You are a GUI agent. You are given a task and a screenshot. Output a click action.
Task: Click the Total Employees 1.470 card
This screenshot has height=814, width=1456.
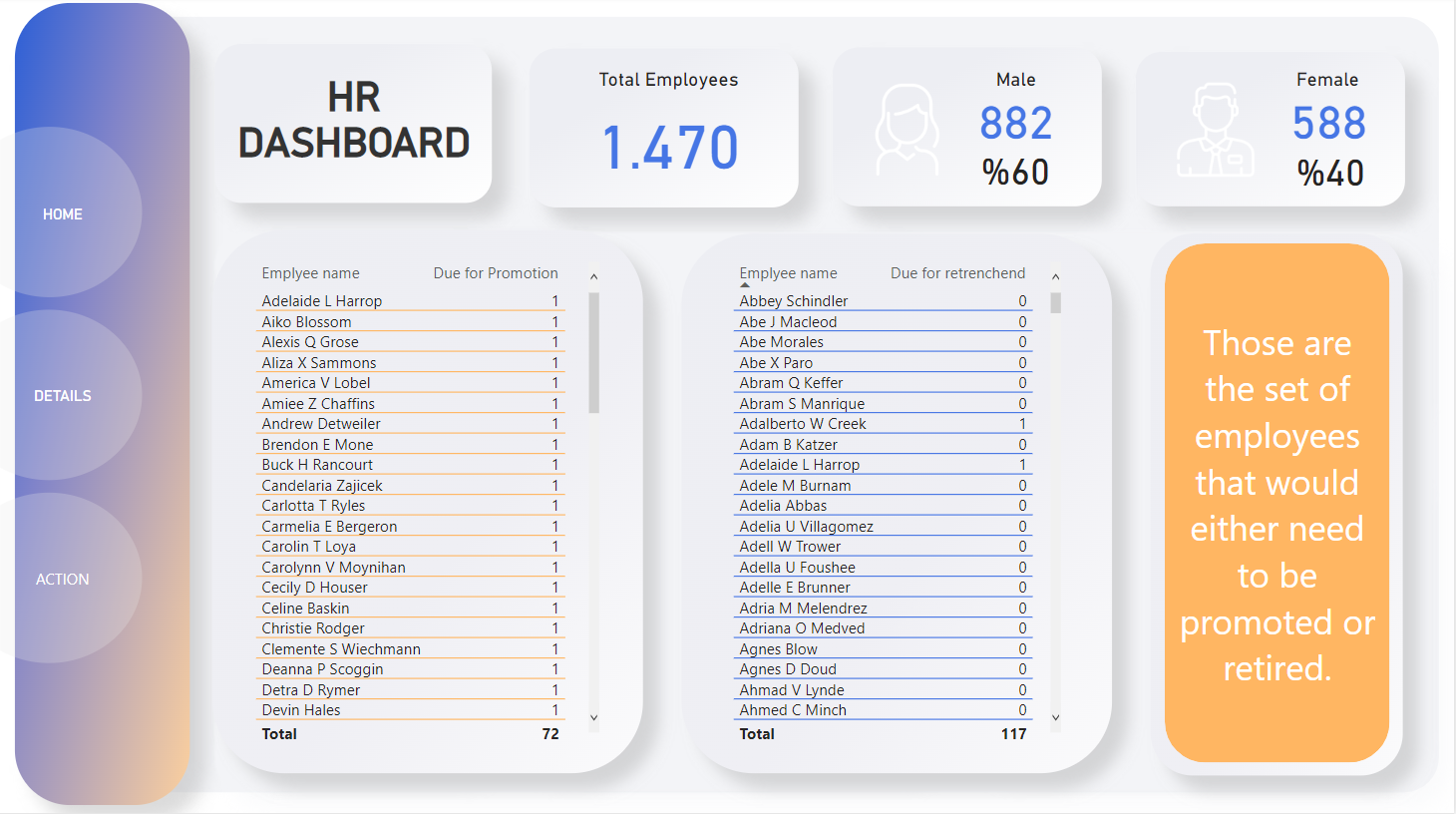point(668,130)
